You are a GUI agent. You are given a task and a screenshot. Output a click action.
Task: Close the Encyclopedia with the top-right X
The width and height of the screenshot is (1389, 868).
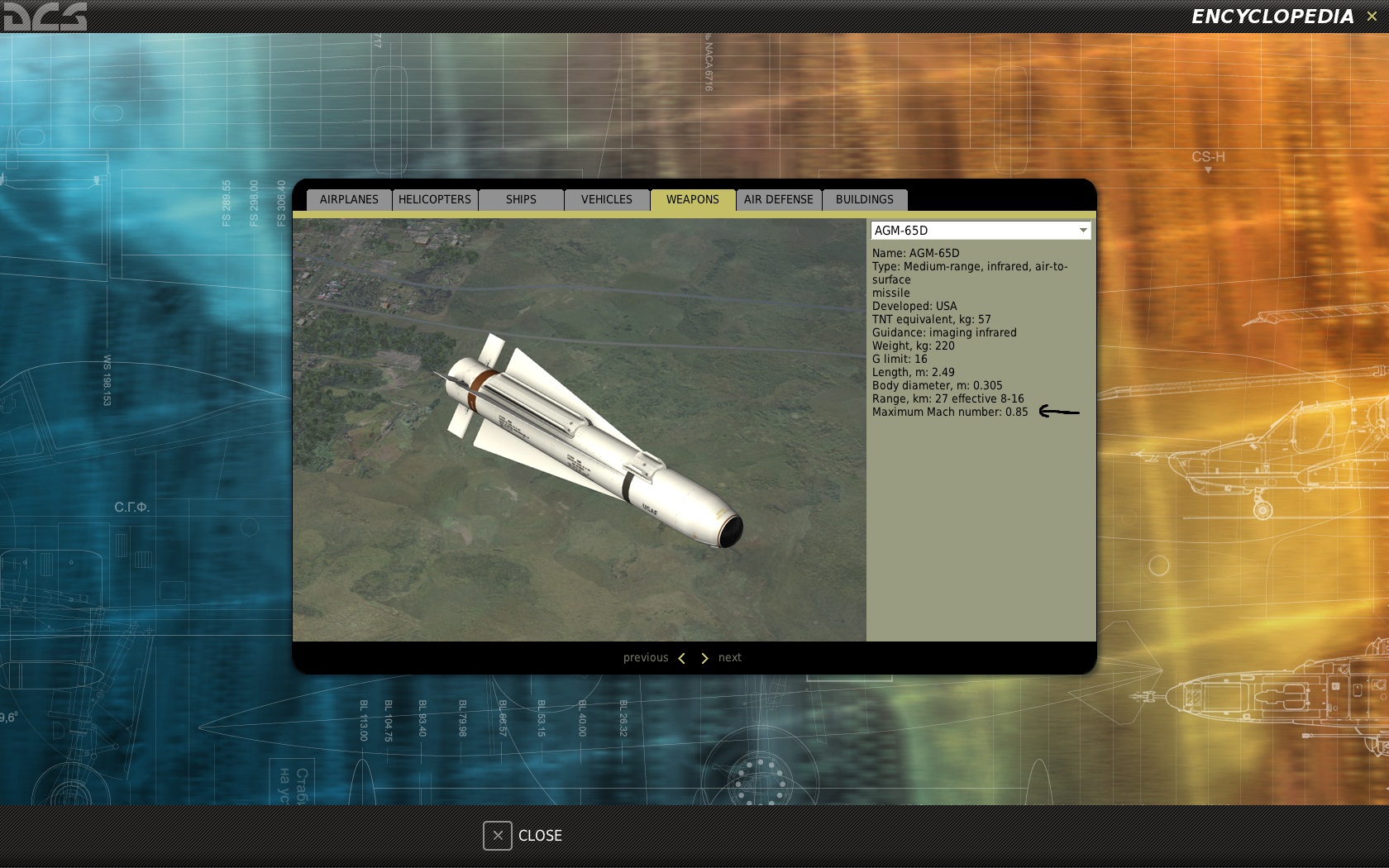click(x=1372, y=16)
